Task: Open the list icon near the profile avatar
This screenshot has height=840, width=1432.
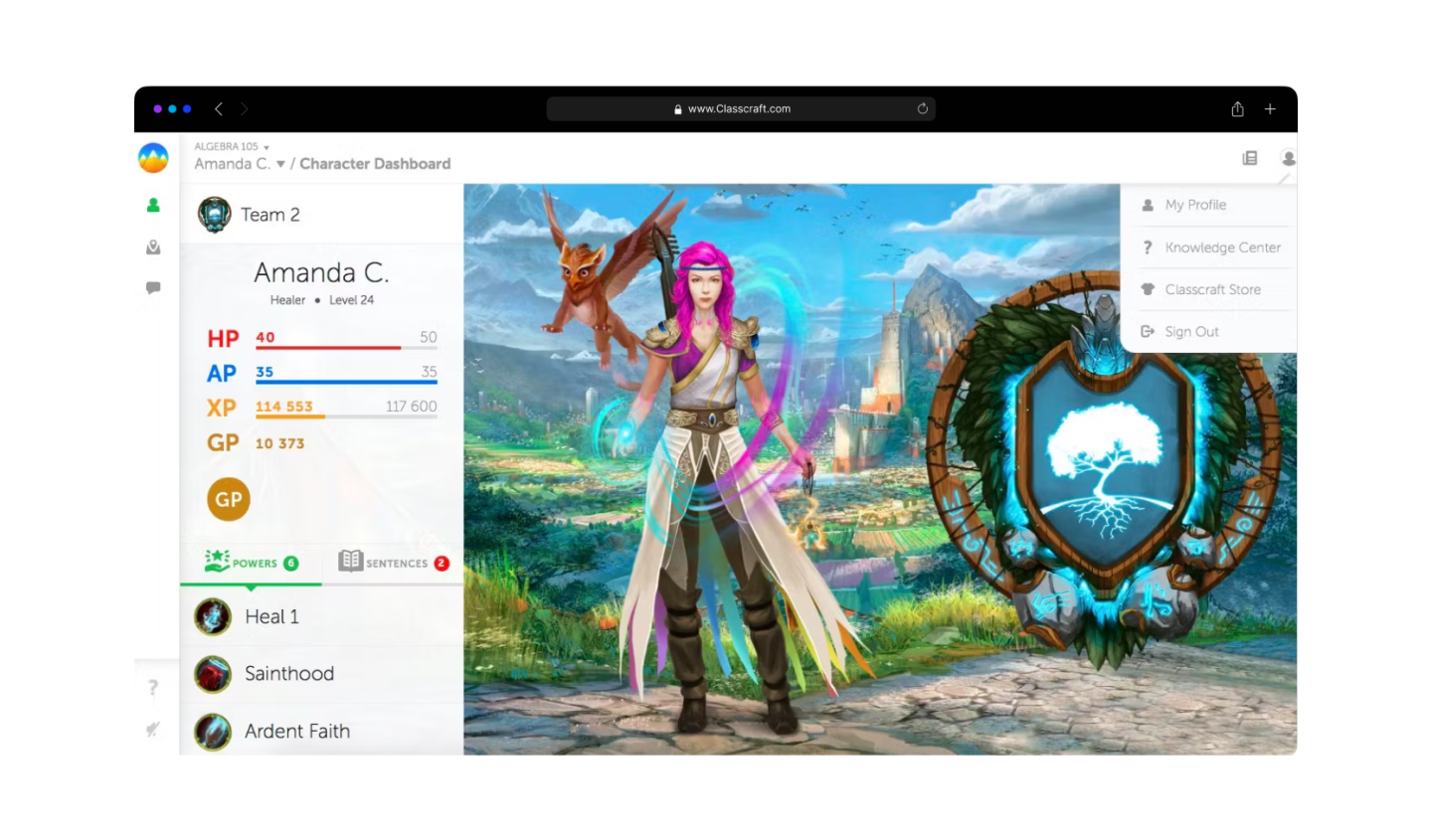Action: point(1250,158)
